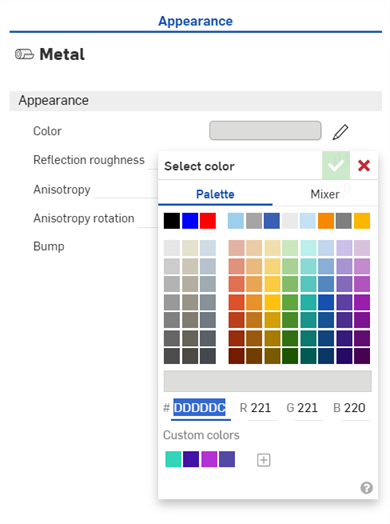Image resolution: width=390 pixels, height=524 pixels.
Task: Pick the pure blue swatch in top row
Action: (190, 221)
